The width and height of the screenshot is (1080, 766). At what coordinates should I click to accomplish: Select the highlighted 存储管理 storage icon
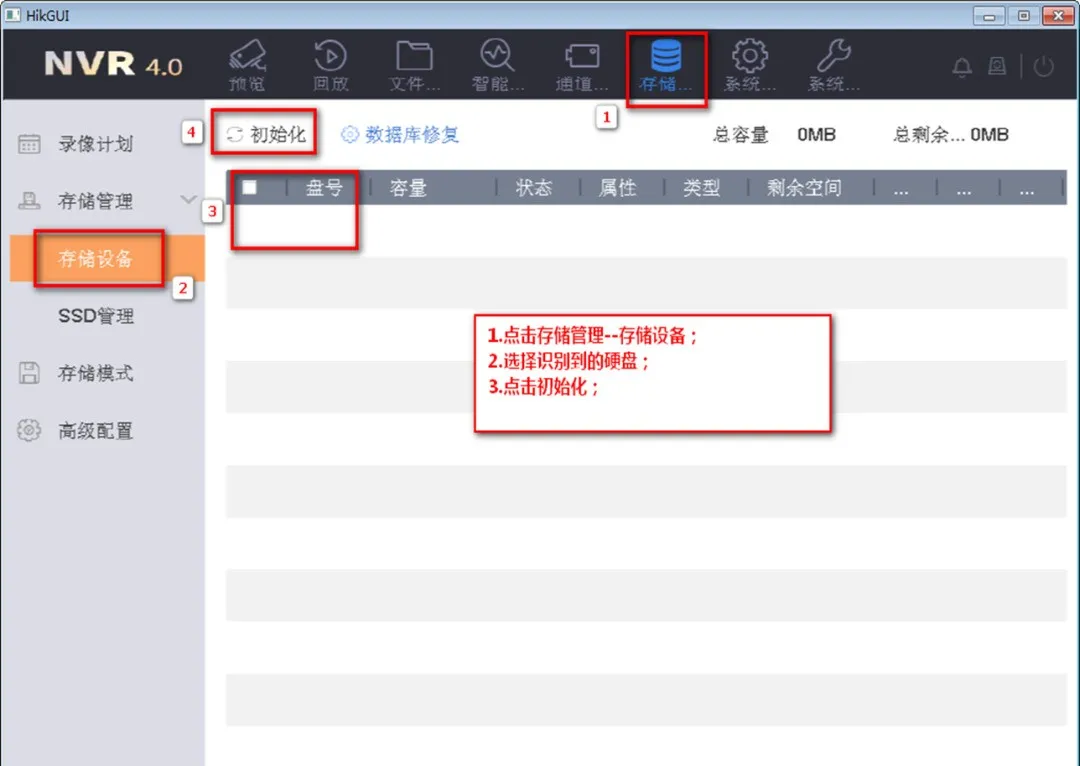666,63
